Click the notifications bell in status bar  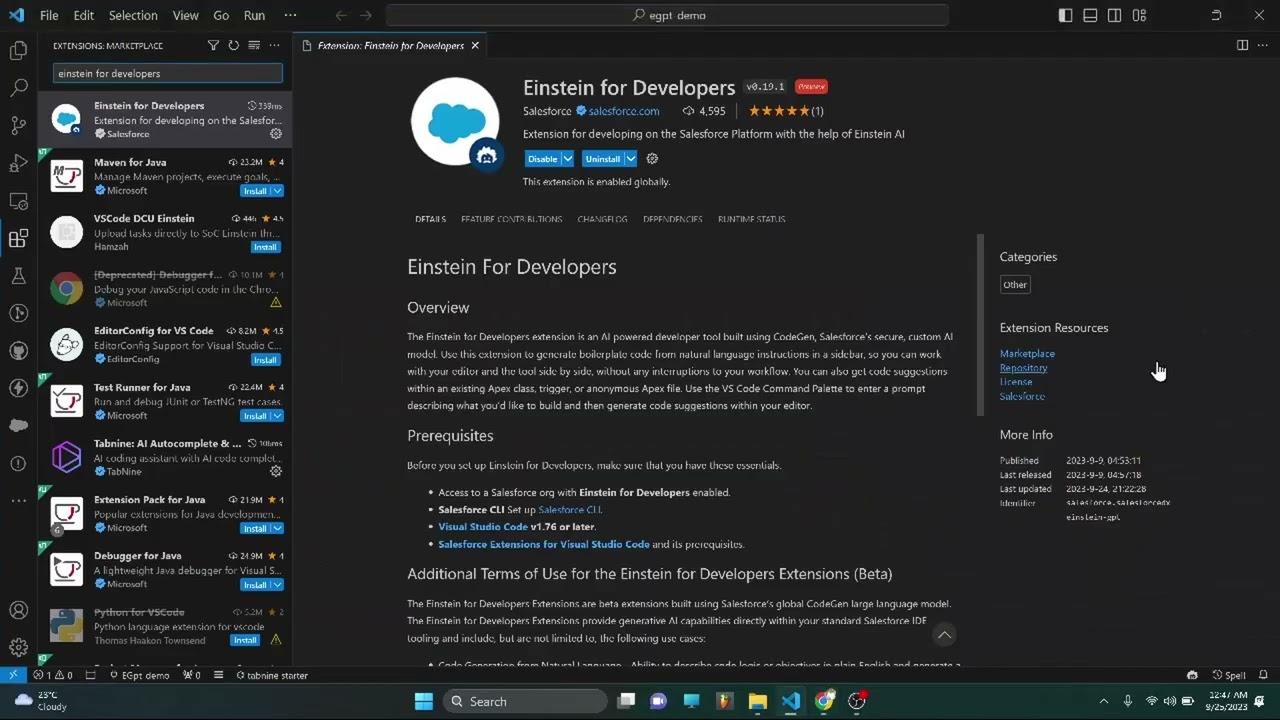(1264, 675)
